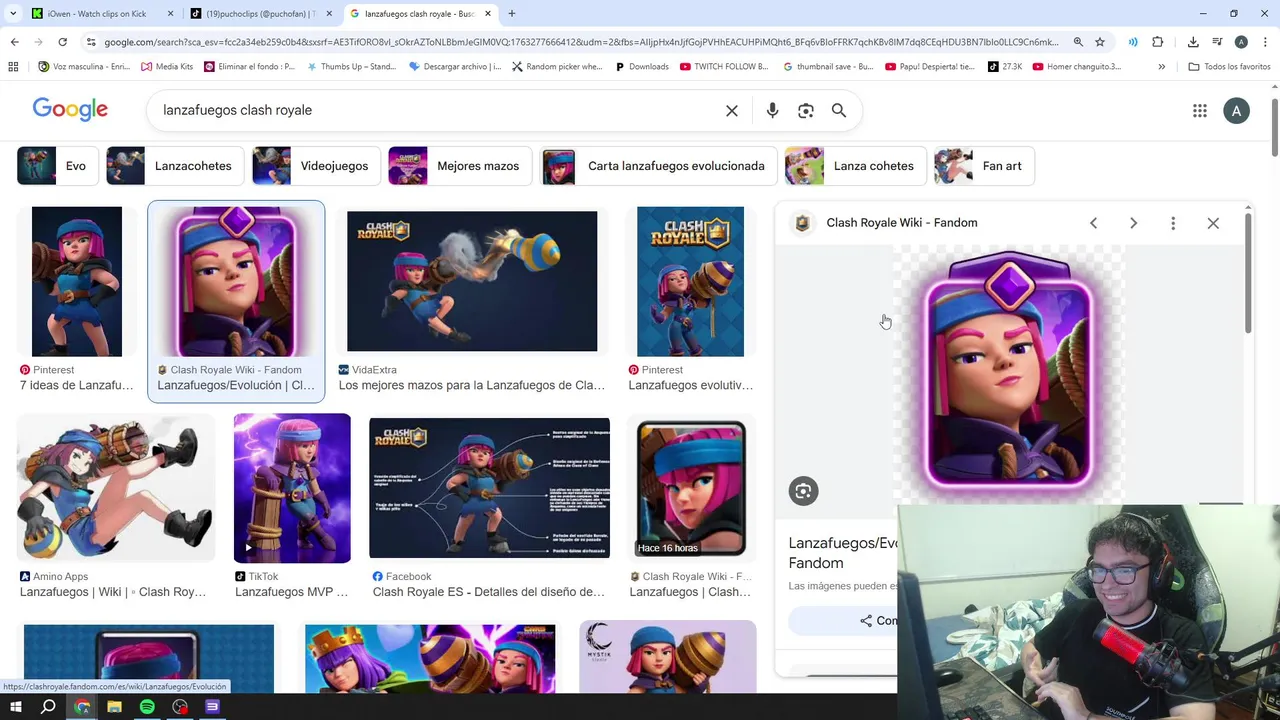This screenshot has height=720, width=1280.
Task: Open VidaExtra mejores mazos image
Action: point(472,281)
